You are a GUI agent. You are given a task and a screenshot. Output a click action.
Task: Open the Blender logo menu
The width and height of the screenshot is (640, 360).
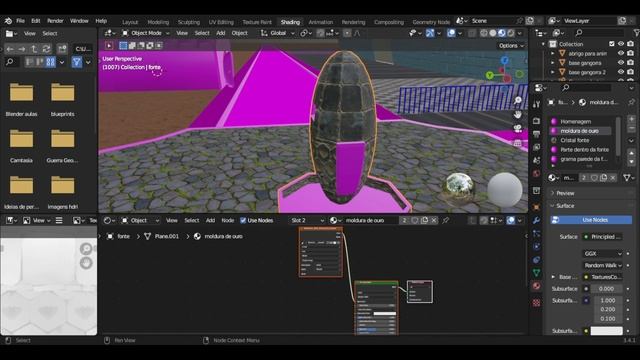8,21
